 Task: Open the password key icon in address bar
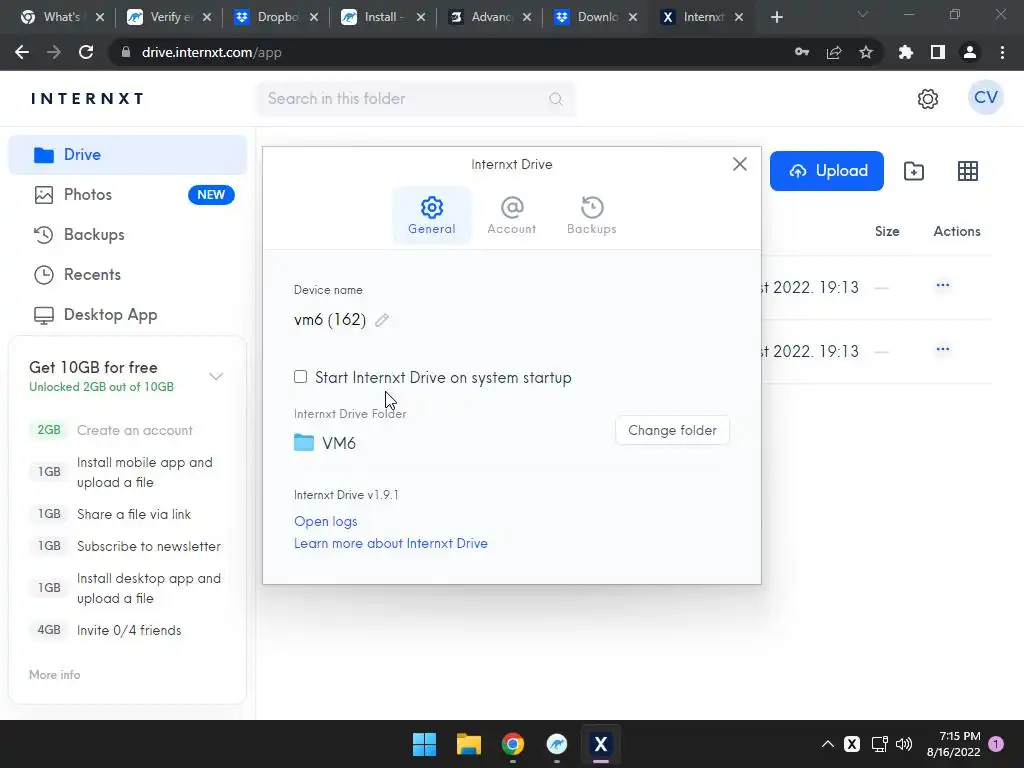pyautogui.click(x=802, y=52)
